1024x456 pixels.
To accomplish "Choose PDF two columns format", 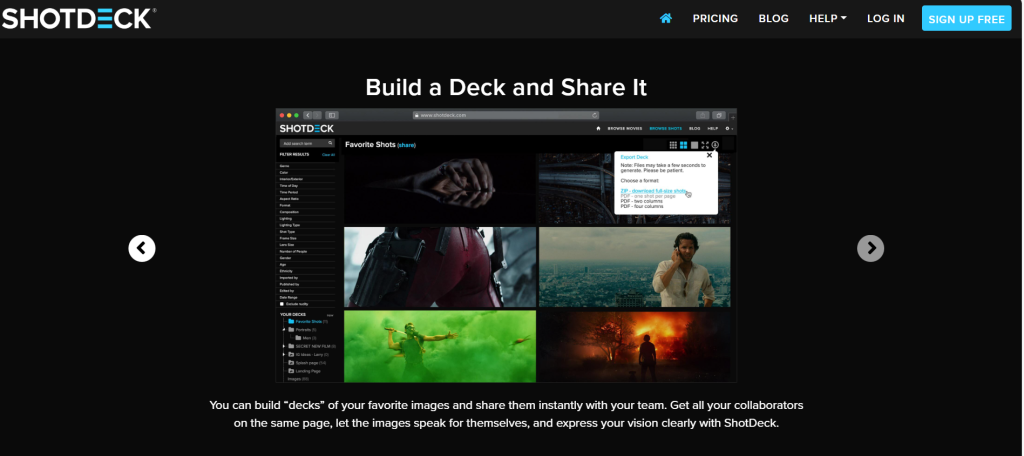I will (642, 201).
